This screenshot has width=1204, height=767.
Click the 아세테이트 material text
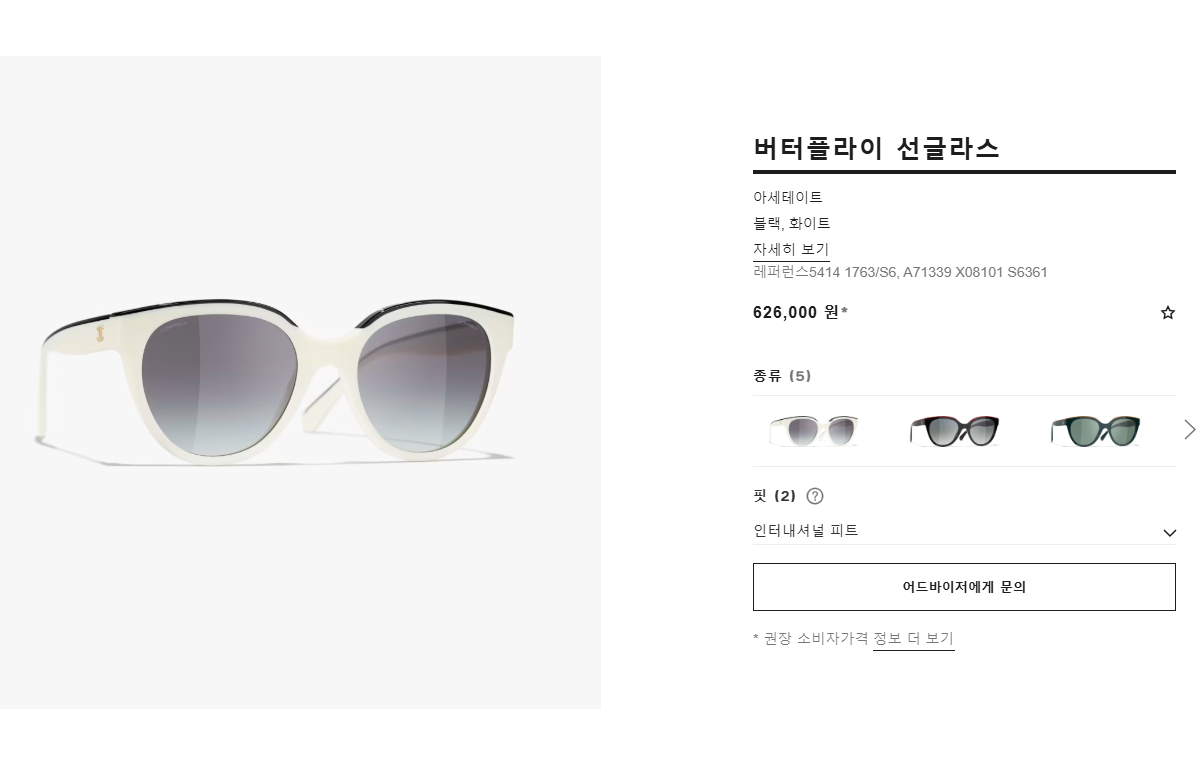pyautogui.click(x=788, y=198)
